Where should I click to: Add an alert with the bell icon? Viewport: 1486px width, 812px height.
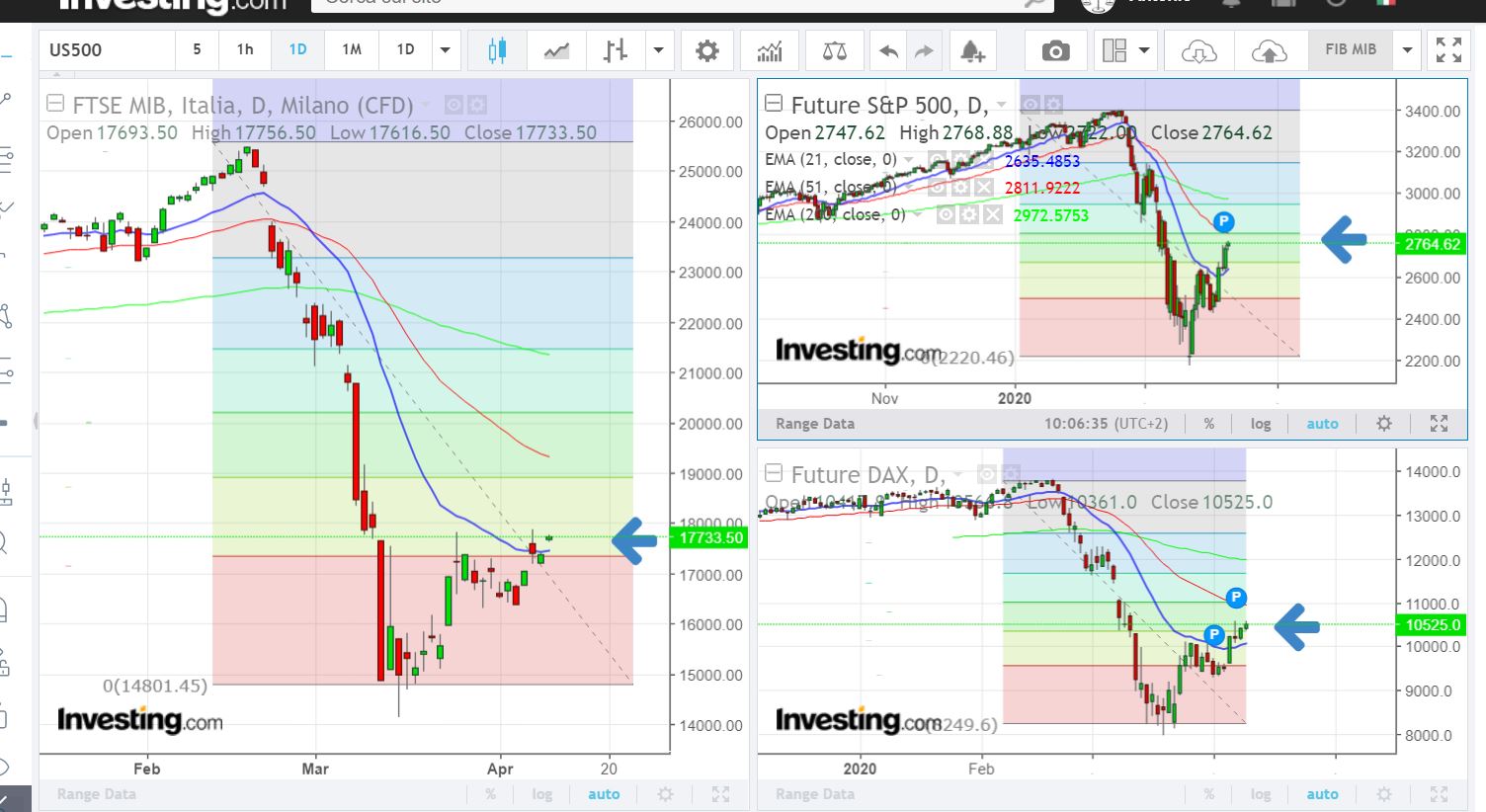(972, 50)
